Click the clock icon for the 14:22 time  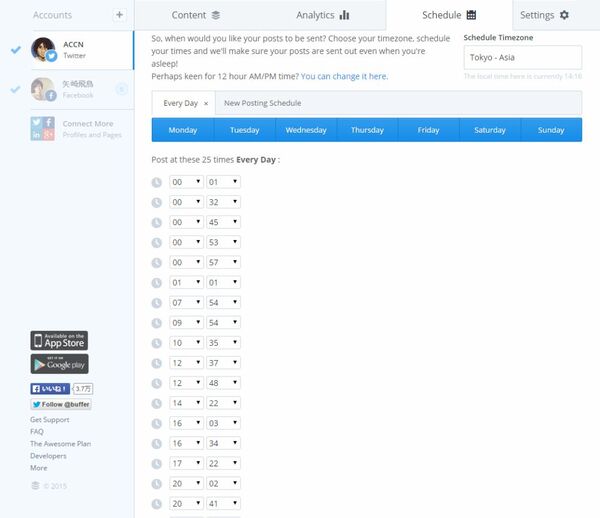pyautogui.click(x=157, y=403)
